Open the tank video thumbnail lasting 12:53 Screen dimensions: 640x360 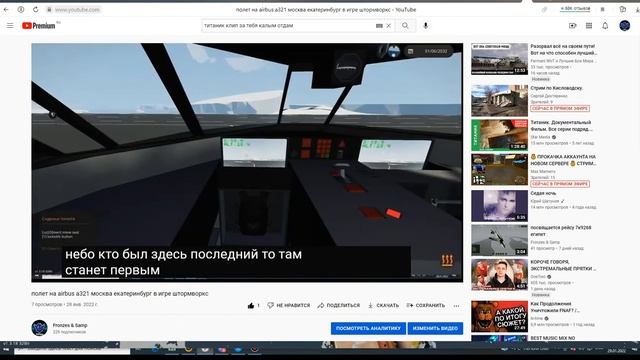coord(499,59)
